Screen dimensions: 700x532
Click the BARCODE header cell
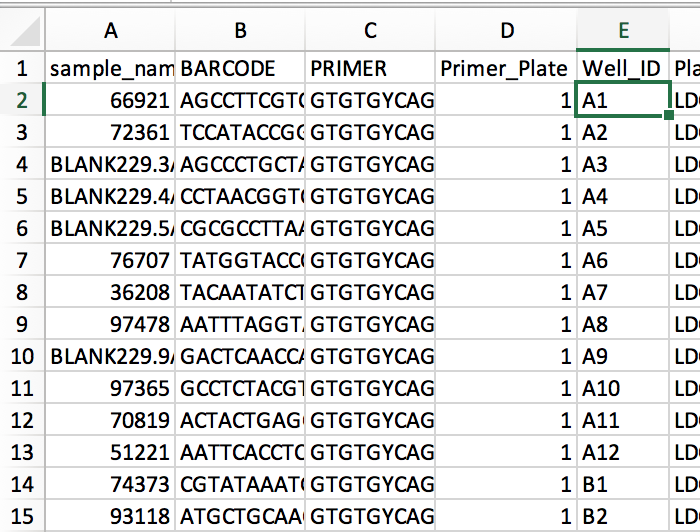240,68
